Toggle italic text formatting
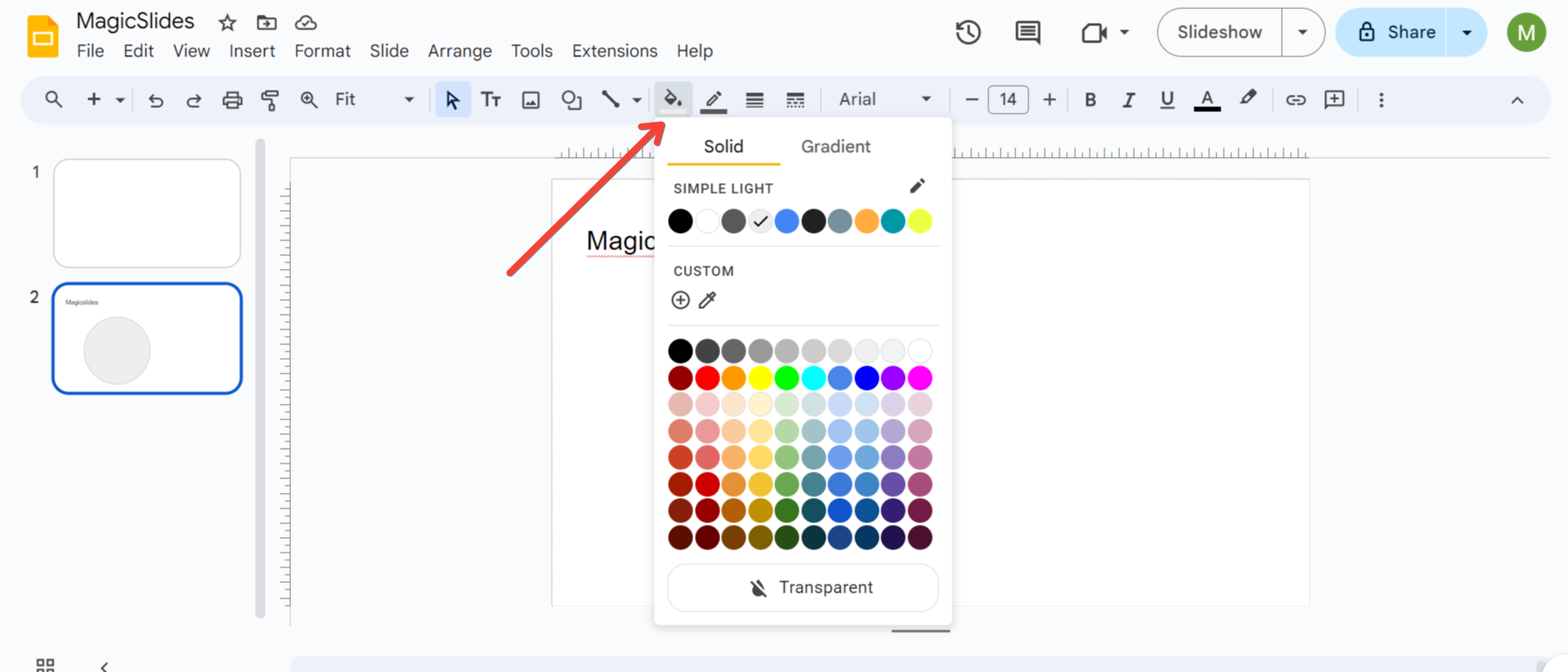The height and width of the screenshot is (672, 1568). 1128,100
